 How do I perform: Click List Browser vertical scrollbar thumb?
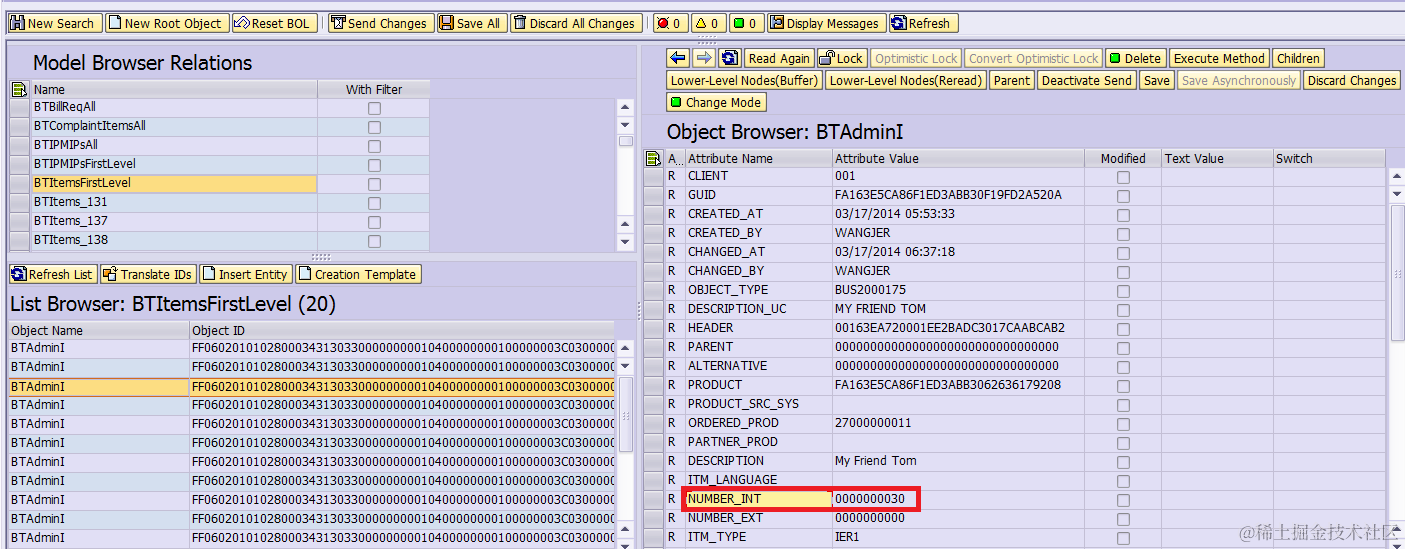(x=626, y=413)
